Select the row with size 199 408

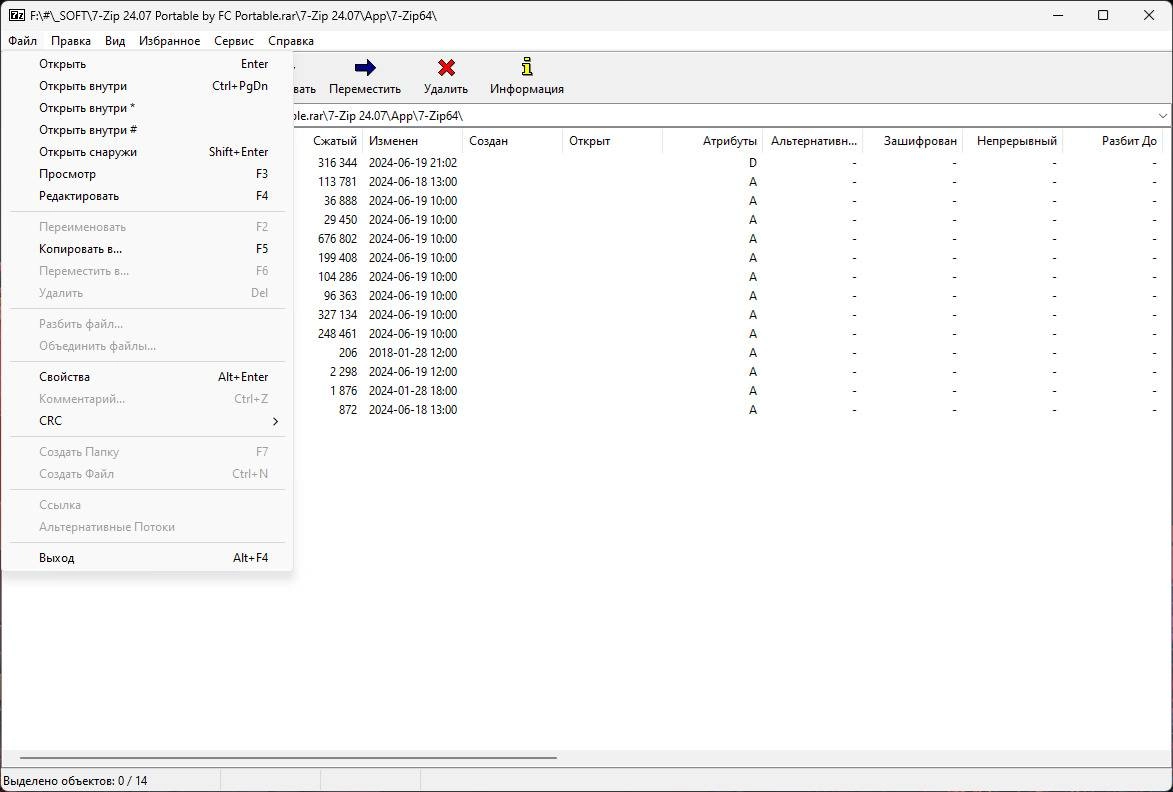click(728, 258)
